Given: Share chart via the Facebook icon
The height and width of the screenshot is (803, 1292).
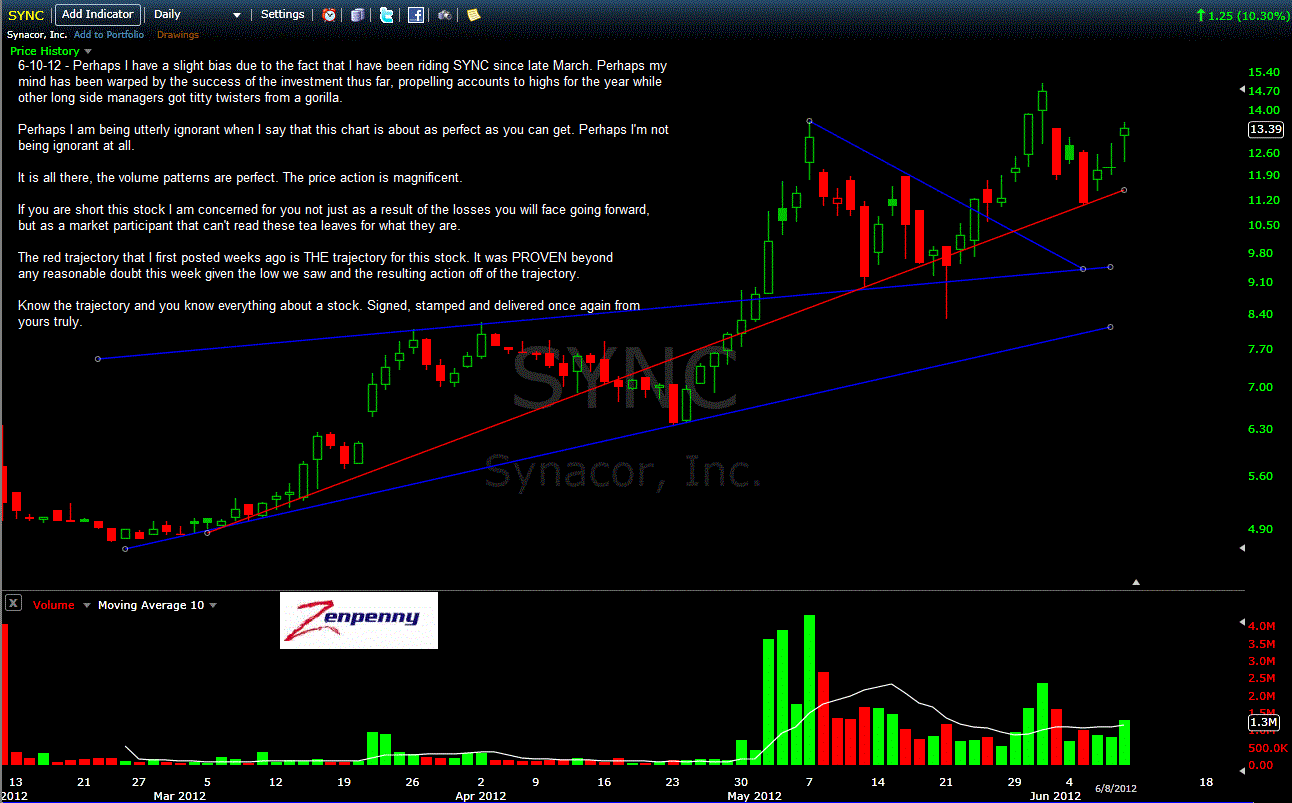Looking at the screenshot, I should tap(416, 15).
